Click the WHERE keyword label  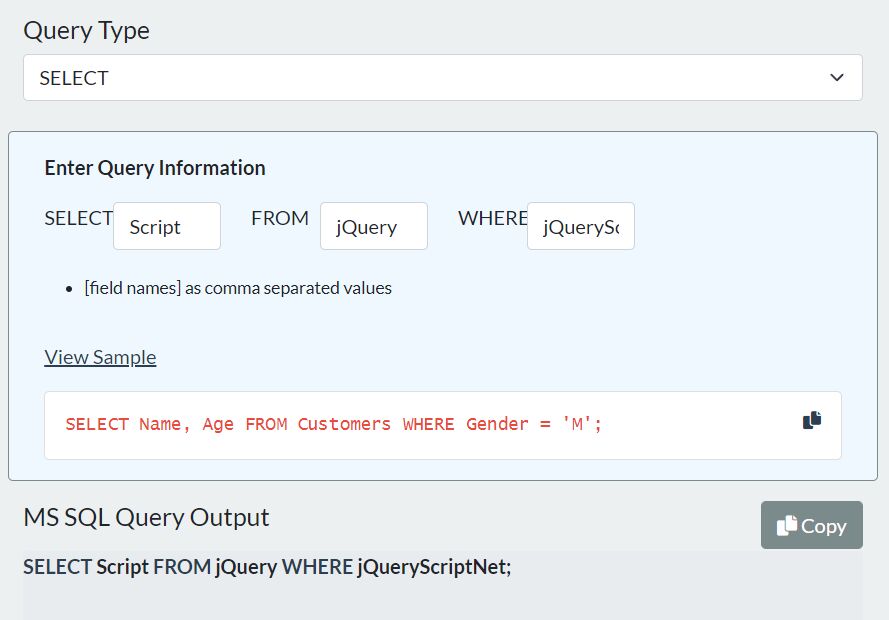pos(492,217)
